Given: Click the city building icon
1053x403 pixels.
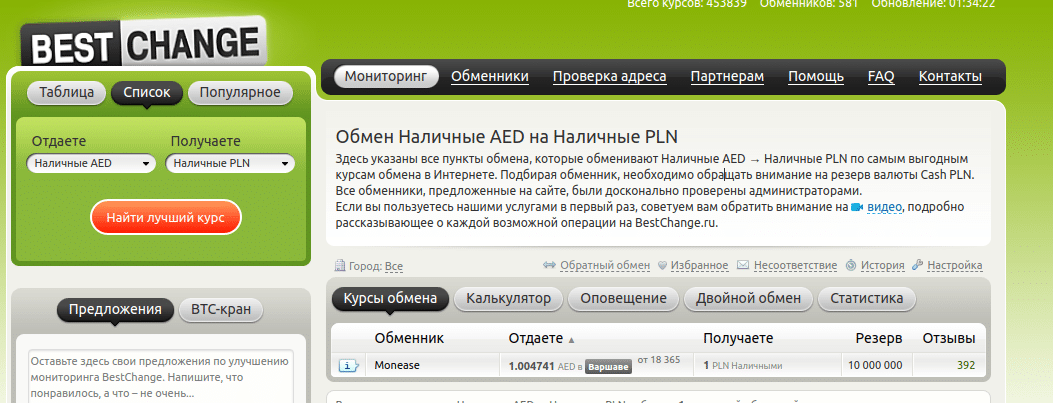Looking at the screenshot, I should tap(339, 267).
